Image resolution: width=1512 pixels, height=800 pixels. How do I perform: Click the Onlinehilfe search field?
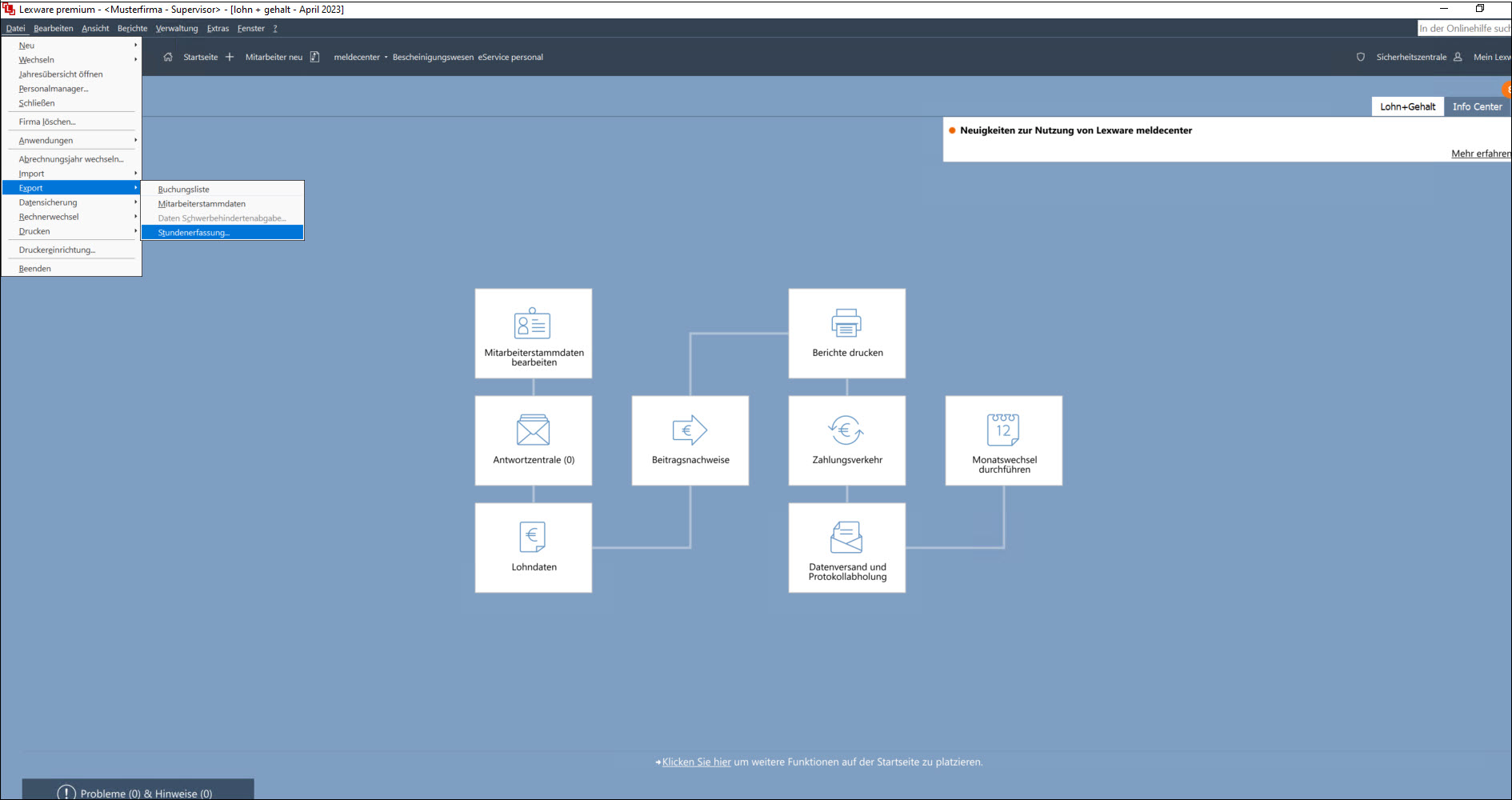(x=1465, y=28)
